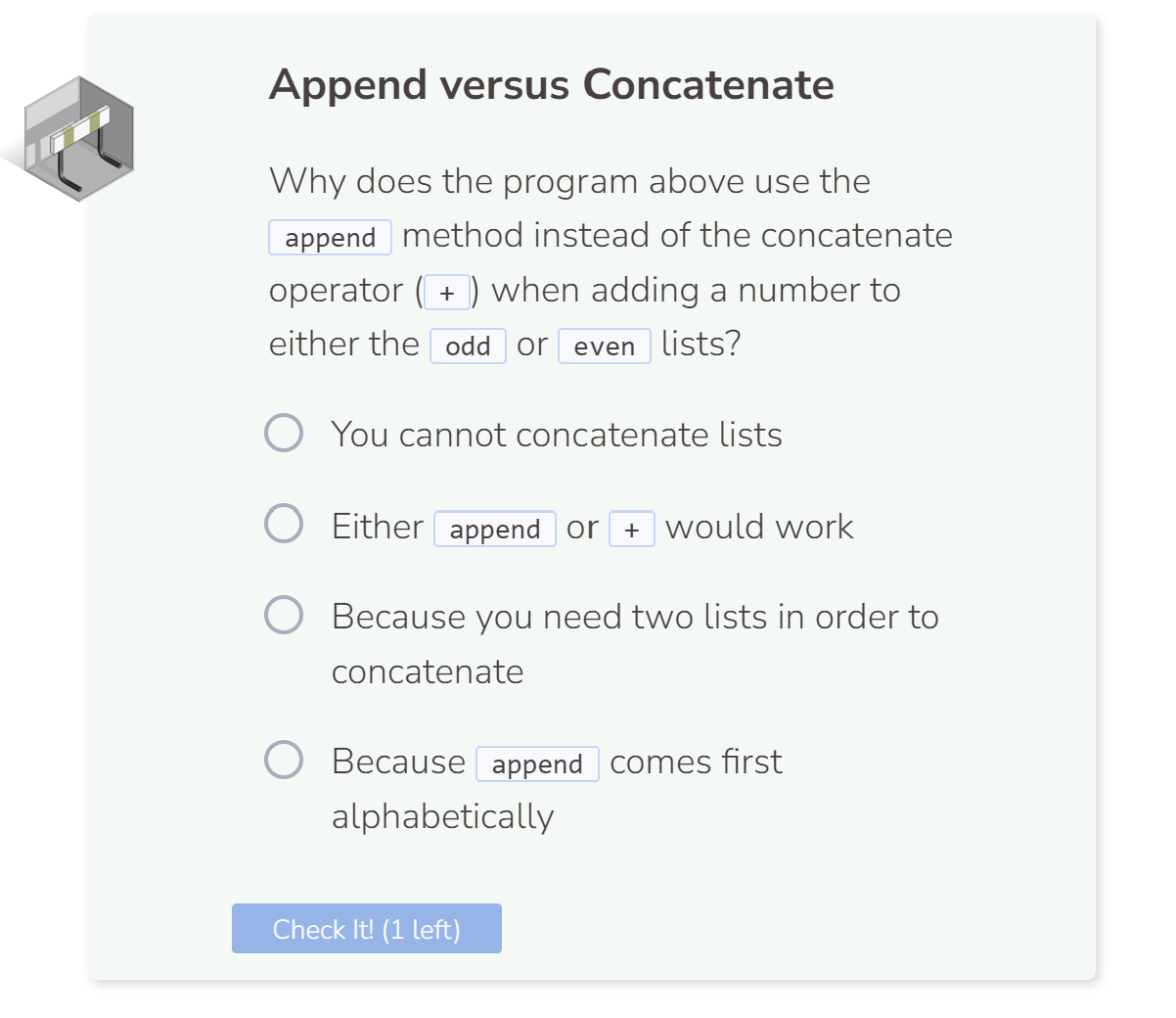Choose the "Either append or + would work" radio option

(x=284, y=524)
